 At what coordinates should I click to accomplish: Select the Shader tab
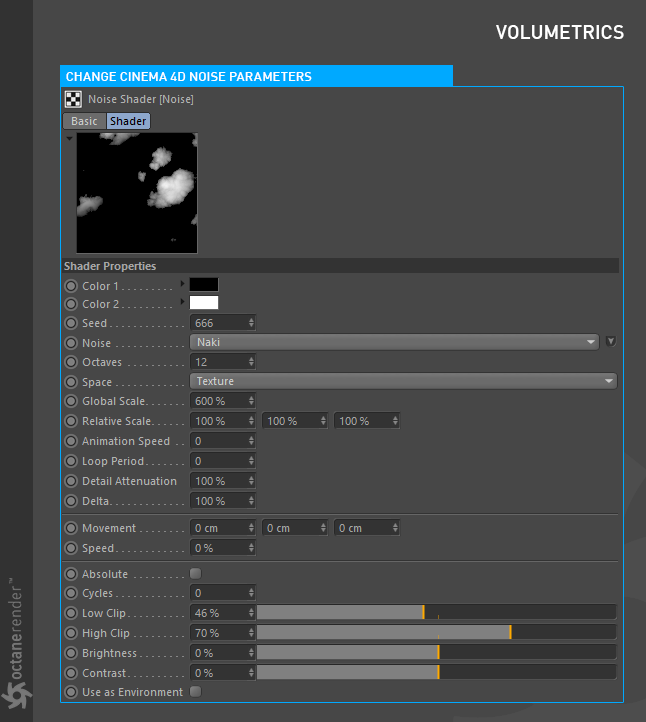coord(128,121)
